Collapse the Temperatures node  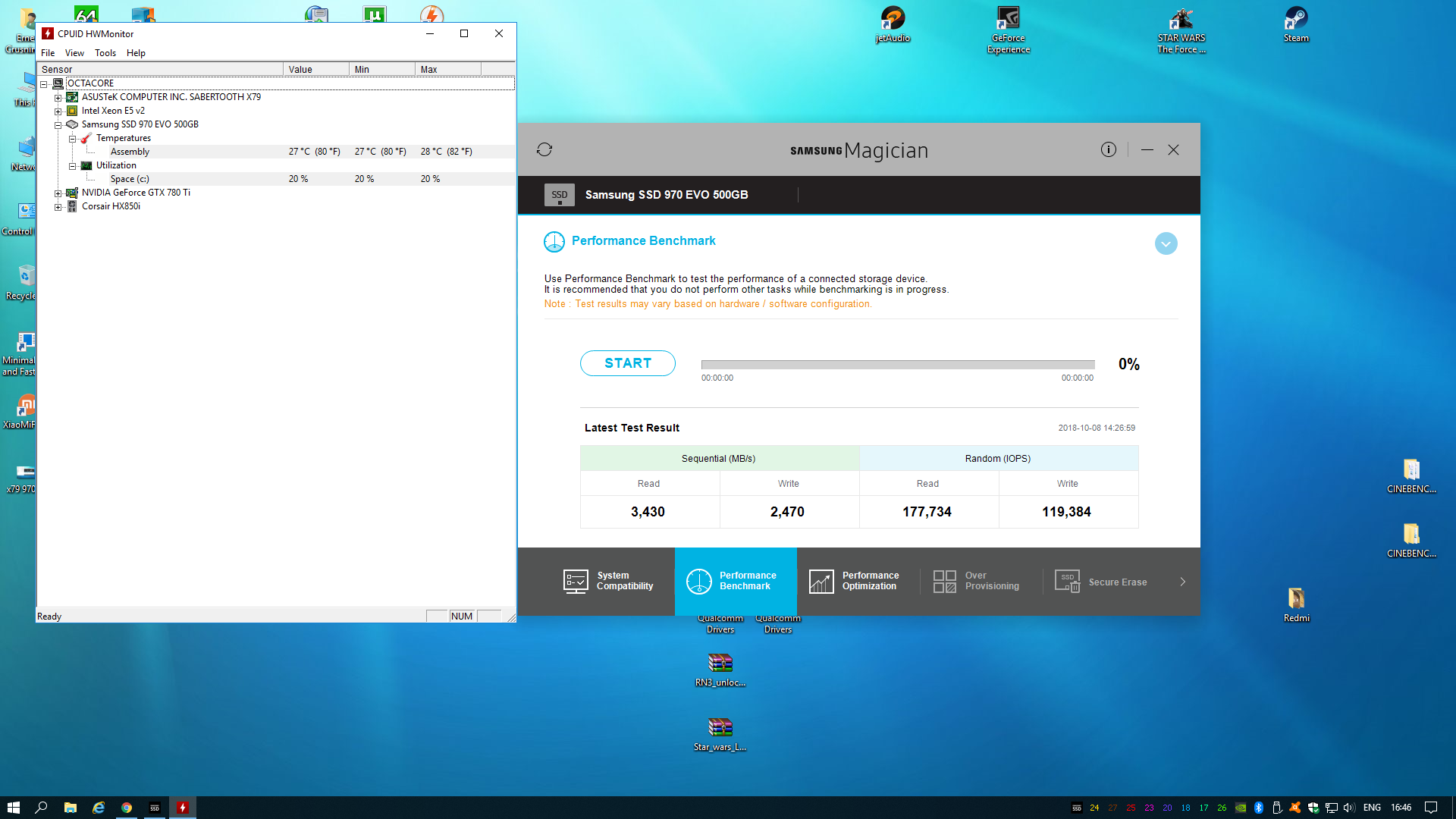tap(72, 139)
